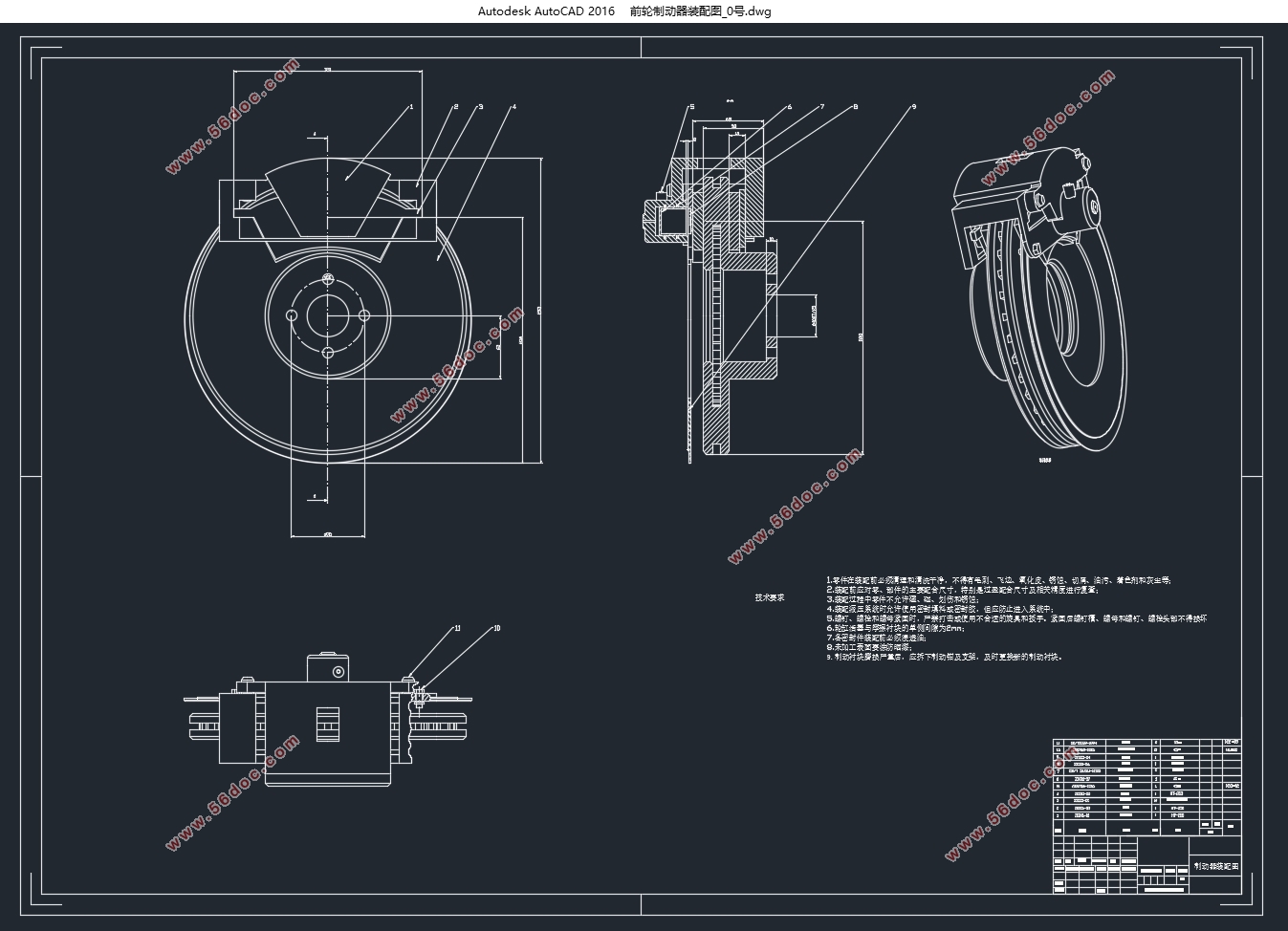Click the brake pad wedge in front view
The image size is (1288, 931).
tap(327, 196)
